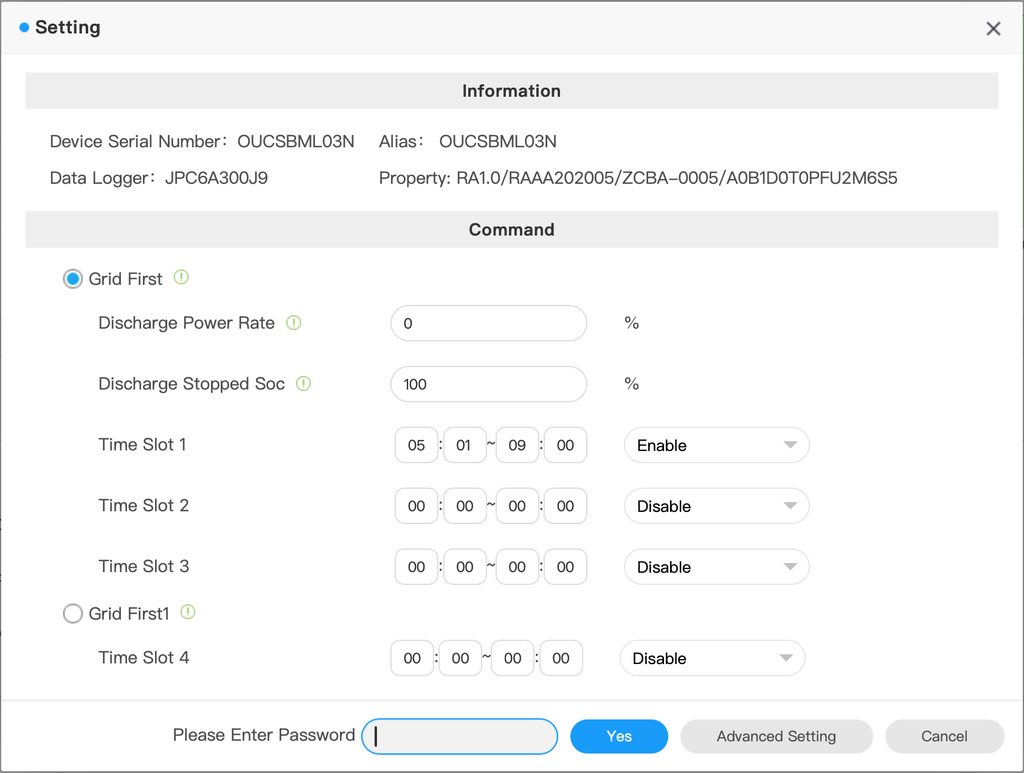Click info icon beside Discharge Power Rate
The image size is (1024, 773).
click(x=294, y=323)
